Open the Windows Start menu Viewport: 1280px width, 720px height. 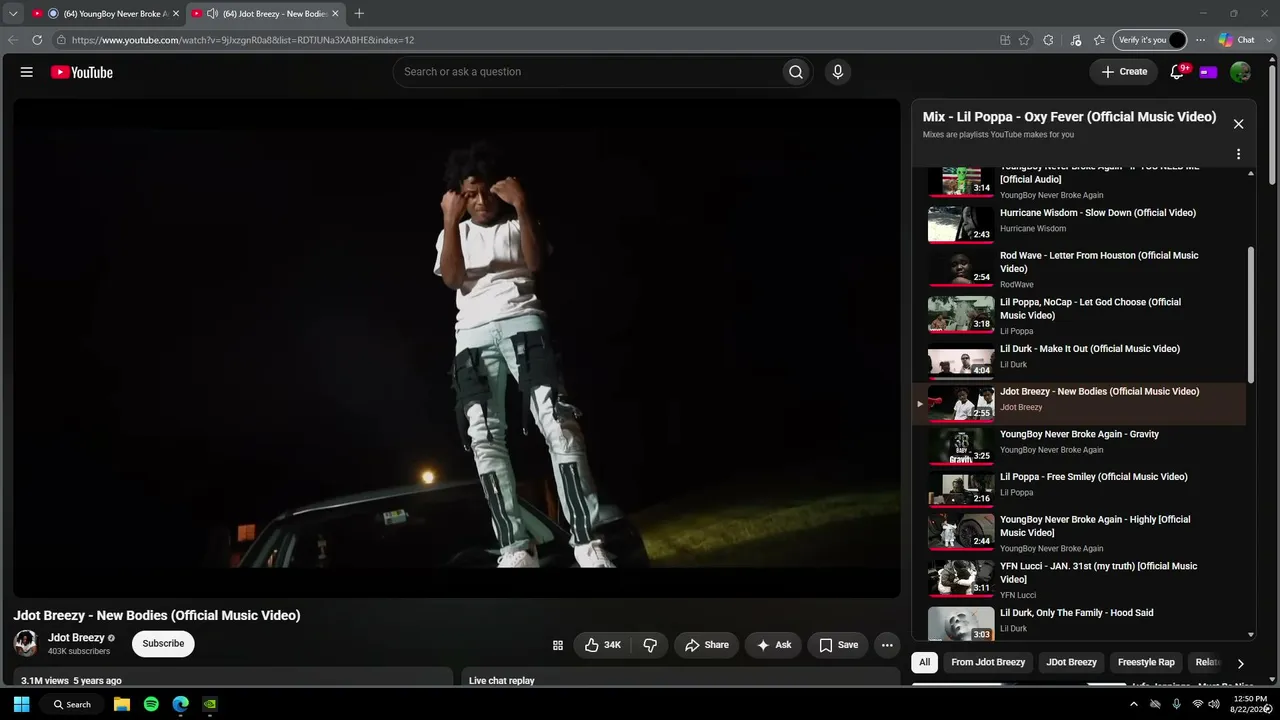21,704
